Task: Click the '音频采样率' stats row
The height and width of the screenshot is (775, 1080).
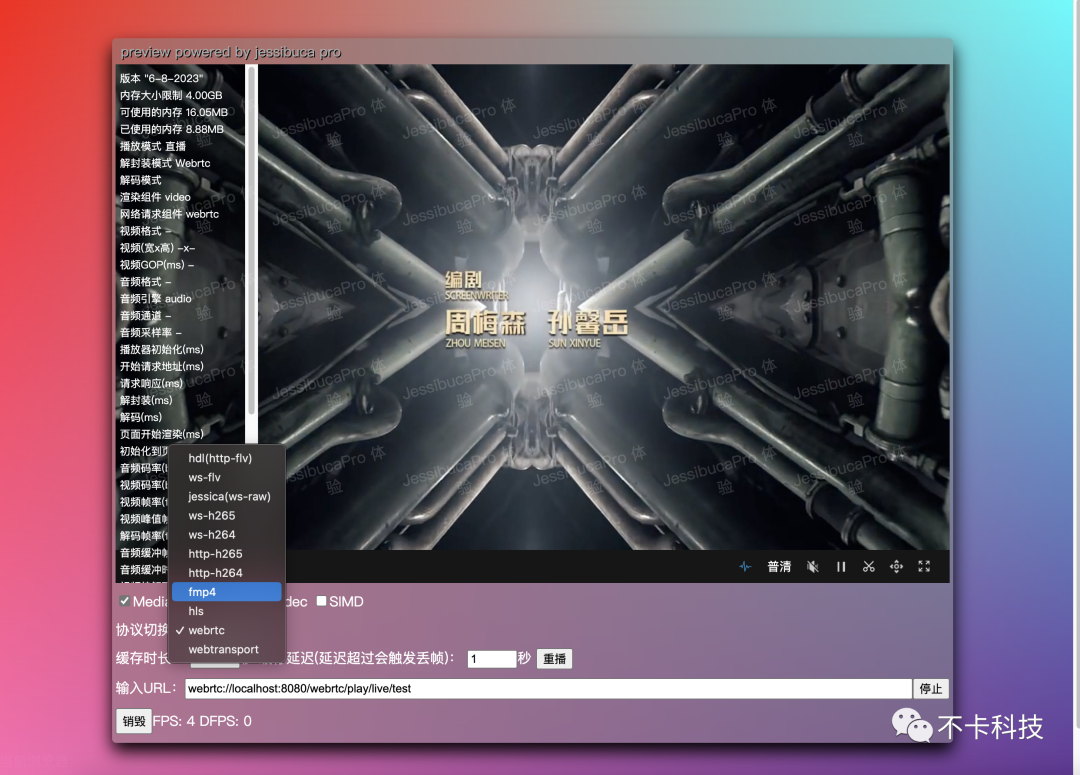Action: pyautogui.click(x=151, y=333)
